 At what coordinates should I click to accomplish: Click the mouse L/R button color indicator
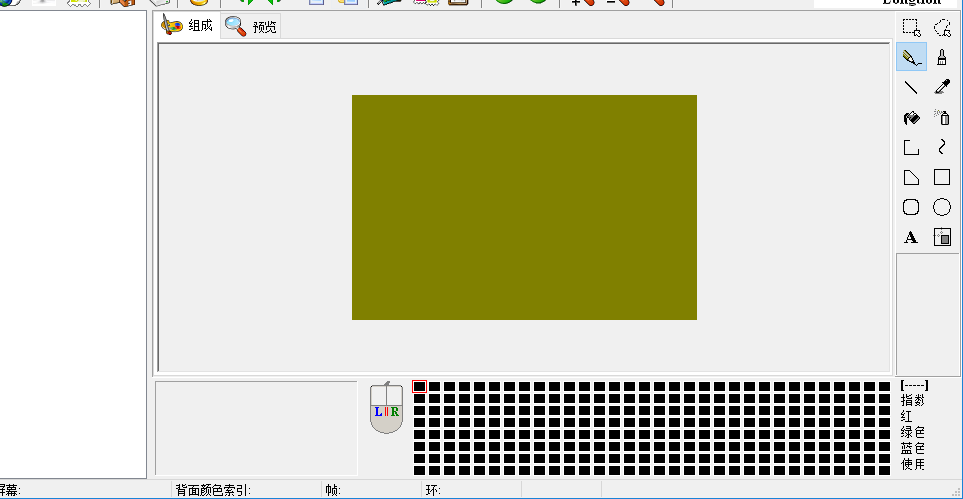click(x=386, y=410)
